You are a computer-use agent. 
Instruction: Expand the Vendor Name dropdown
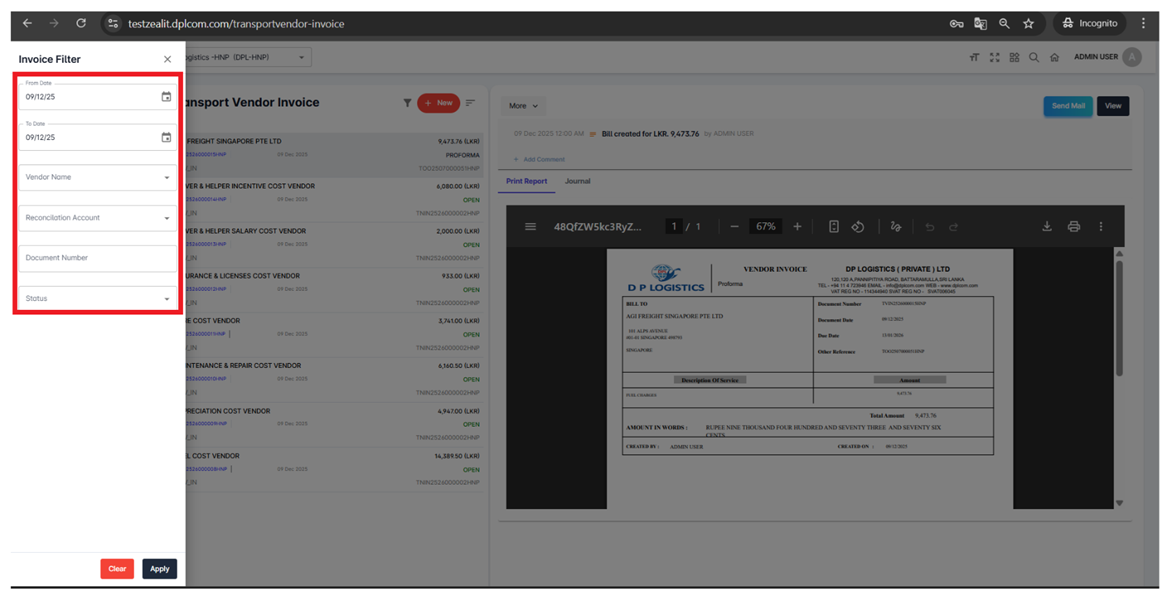166,178
